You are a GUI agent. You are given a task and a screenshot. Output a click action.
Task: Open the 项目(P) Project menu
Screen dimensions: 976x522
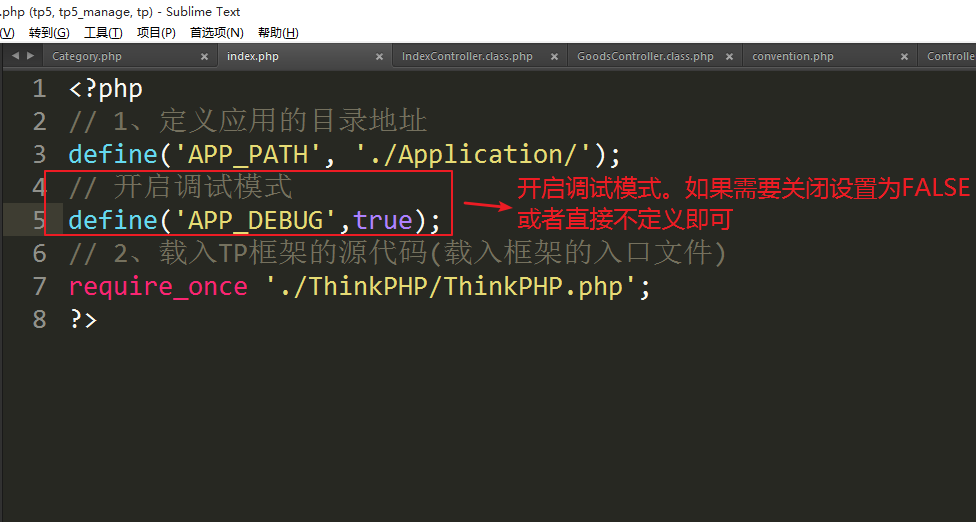(156, 33)
